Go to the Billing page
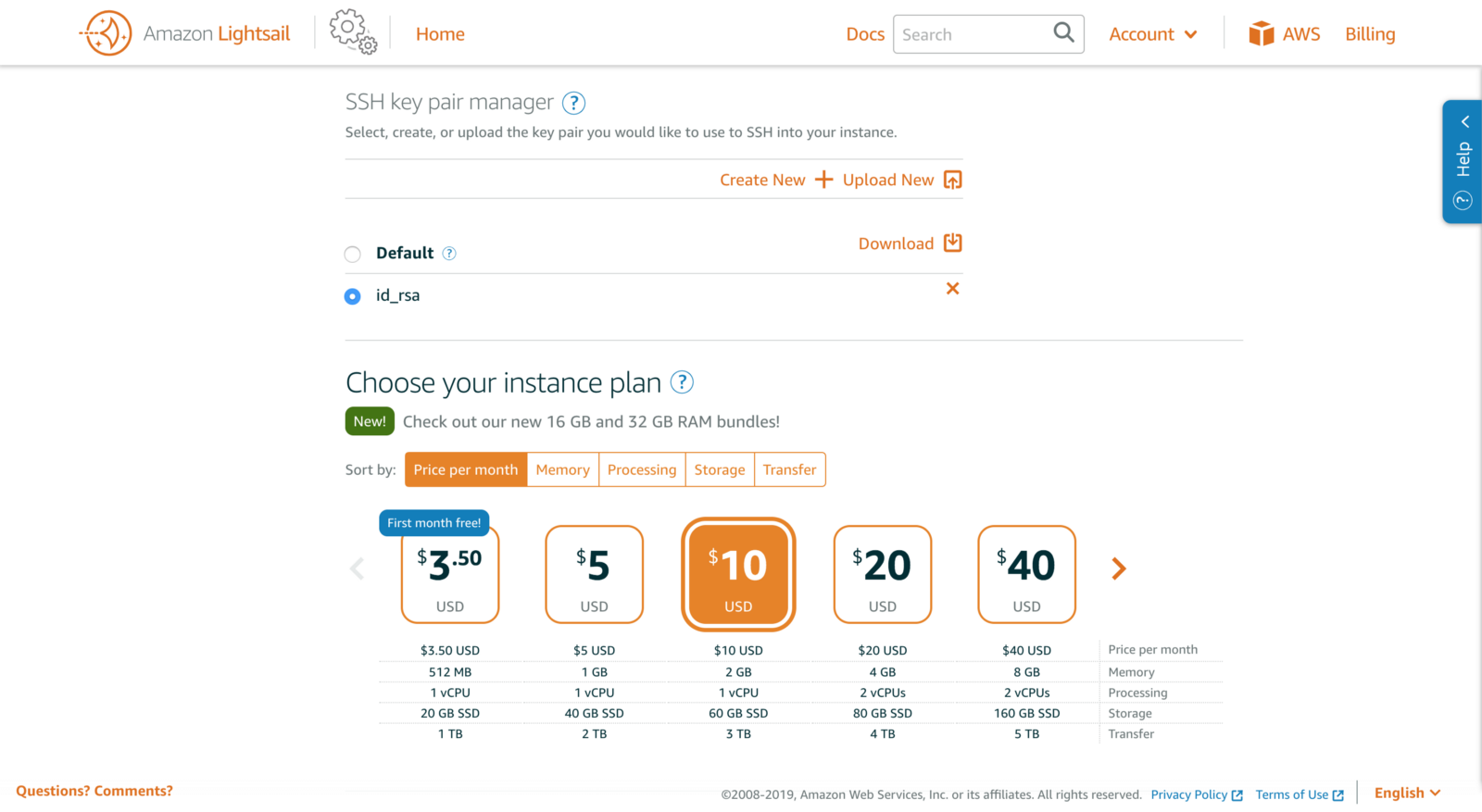Image resolution: width=1482 pixels, height=812 pixels. coord(1370,34)
